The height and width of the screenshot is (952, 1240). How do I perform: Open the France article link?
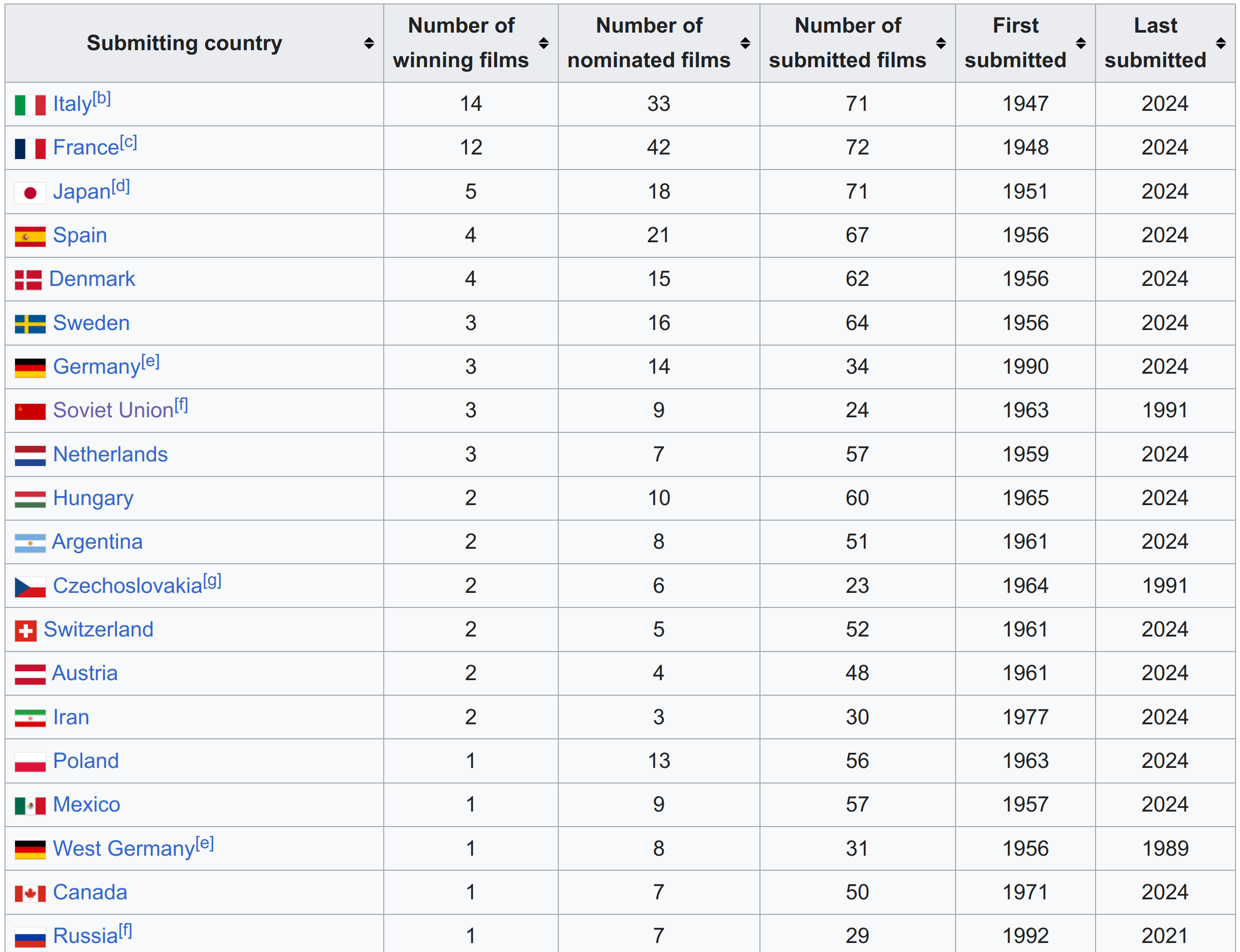point(86,148)
